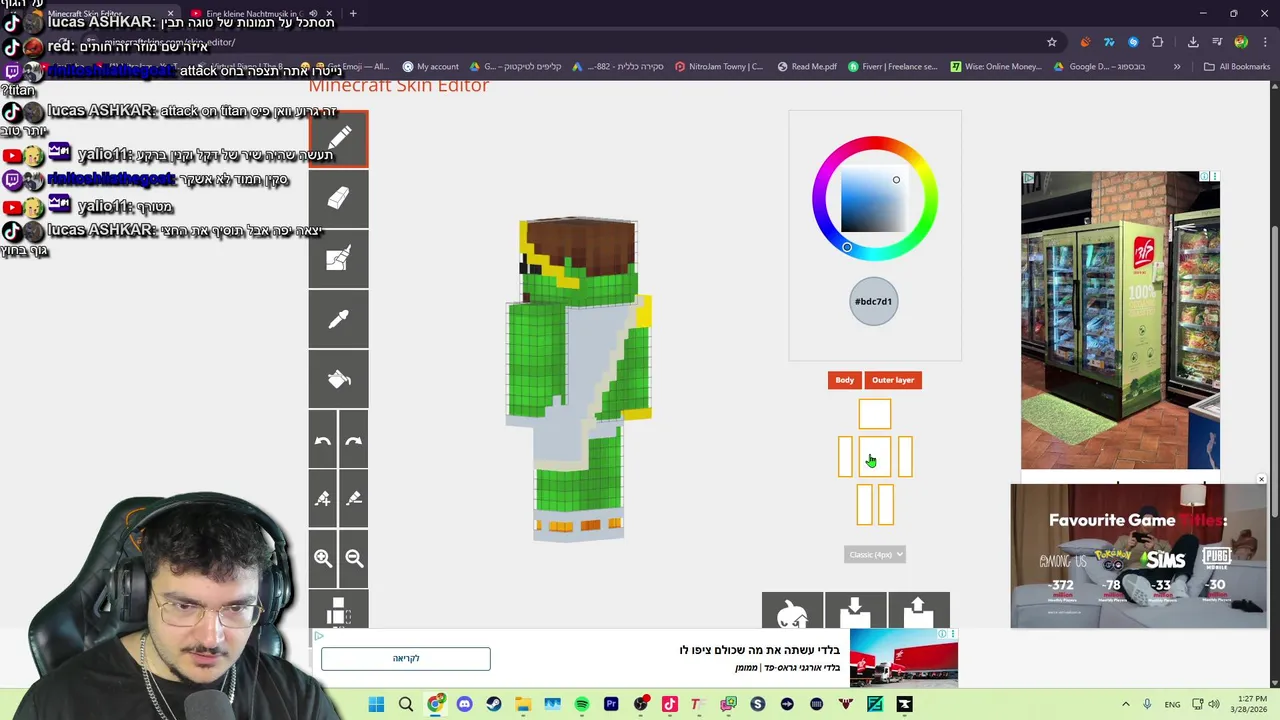
Task: Show hidden system tray icons
Action: tap(1125, 704)
